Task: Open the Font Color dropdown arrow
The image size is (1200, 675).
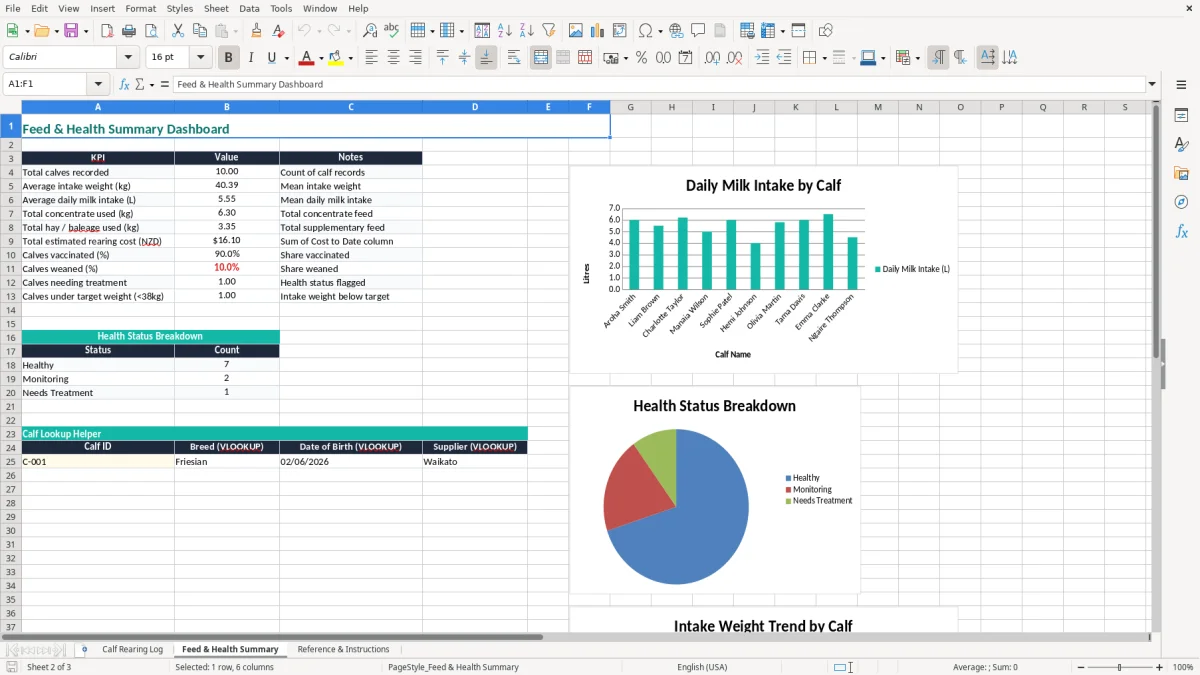Action: 321,58
